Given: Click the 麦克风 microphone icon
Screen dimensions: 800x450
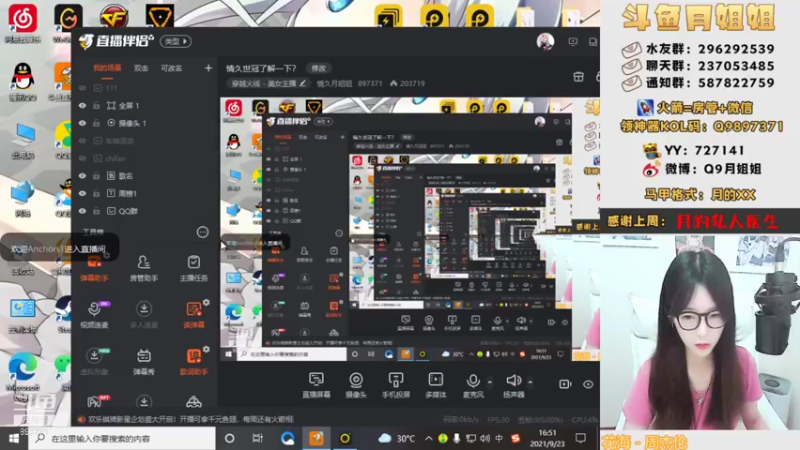Looking at the screenshot, I should pyautogui.click(x=473, y=381).
